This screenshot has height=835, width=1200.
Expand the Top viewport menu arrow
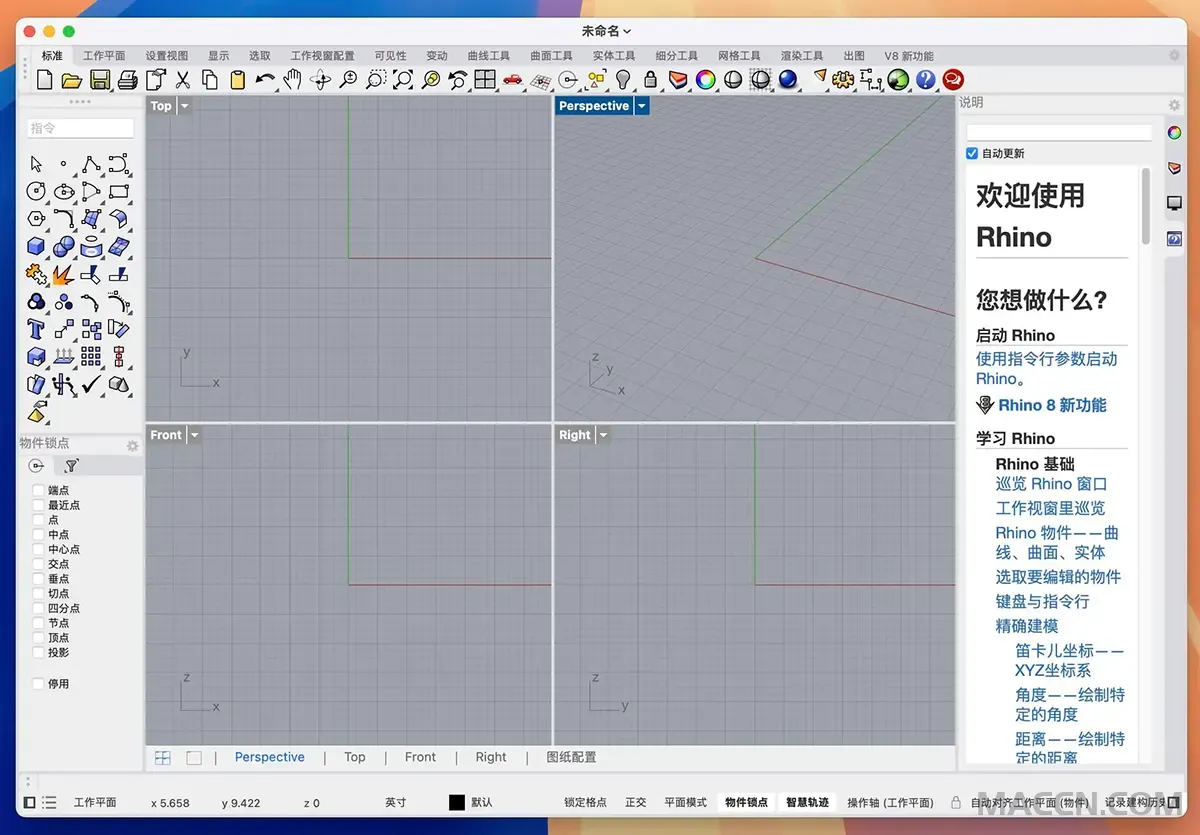click(184, 106)
